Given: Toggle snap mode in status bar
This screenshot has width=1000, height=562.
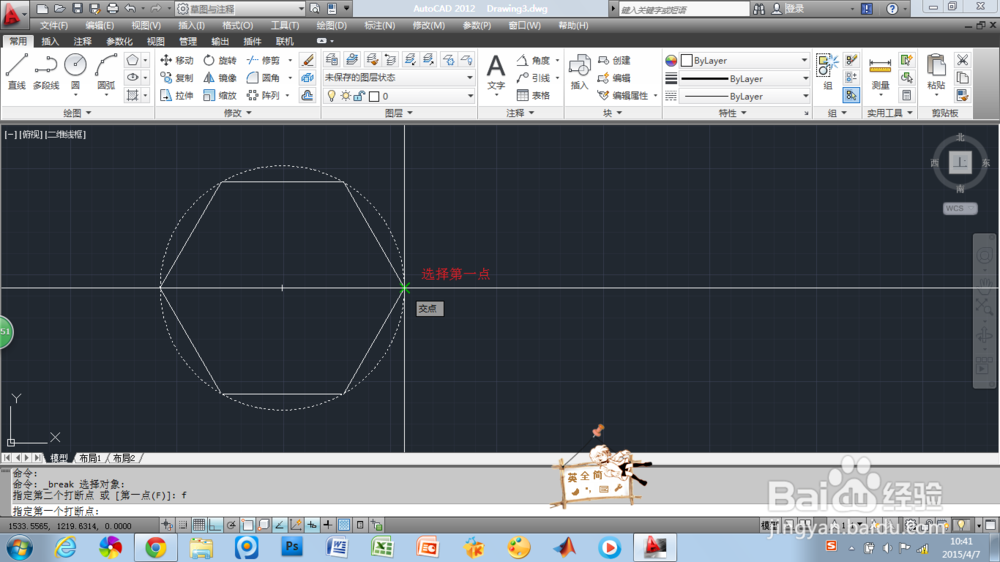Looking at the screenshot, I should point(182,525).
